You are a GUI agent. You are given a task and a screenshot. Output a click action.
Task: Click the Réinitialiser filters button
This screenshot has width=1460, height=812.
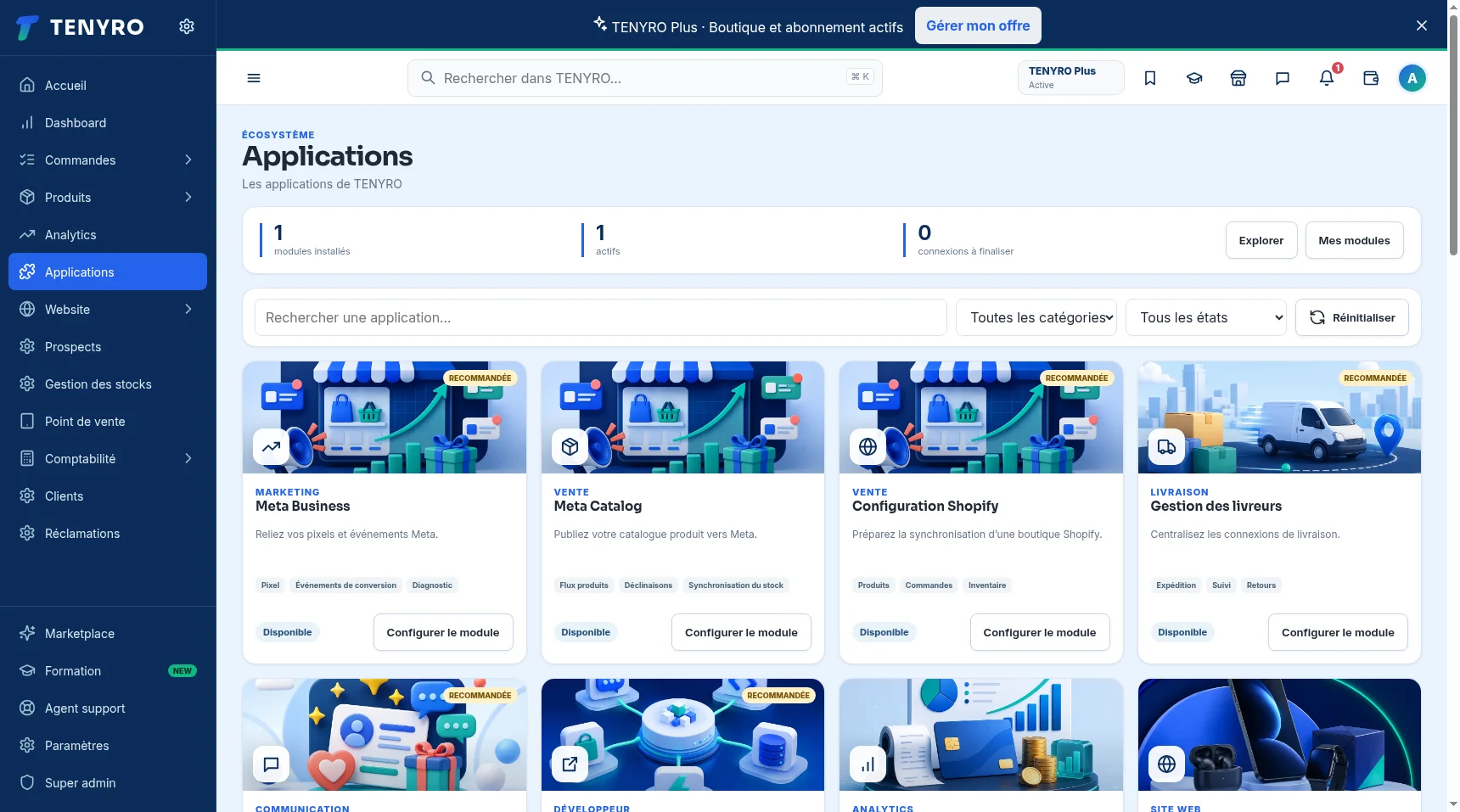point(1352,317)
